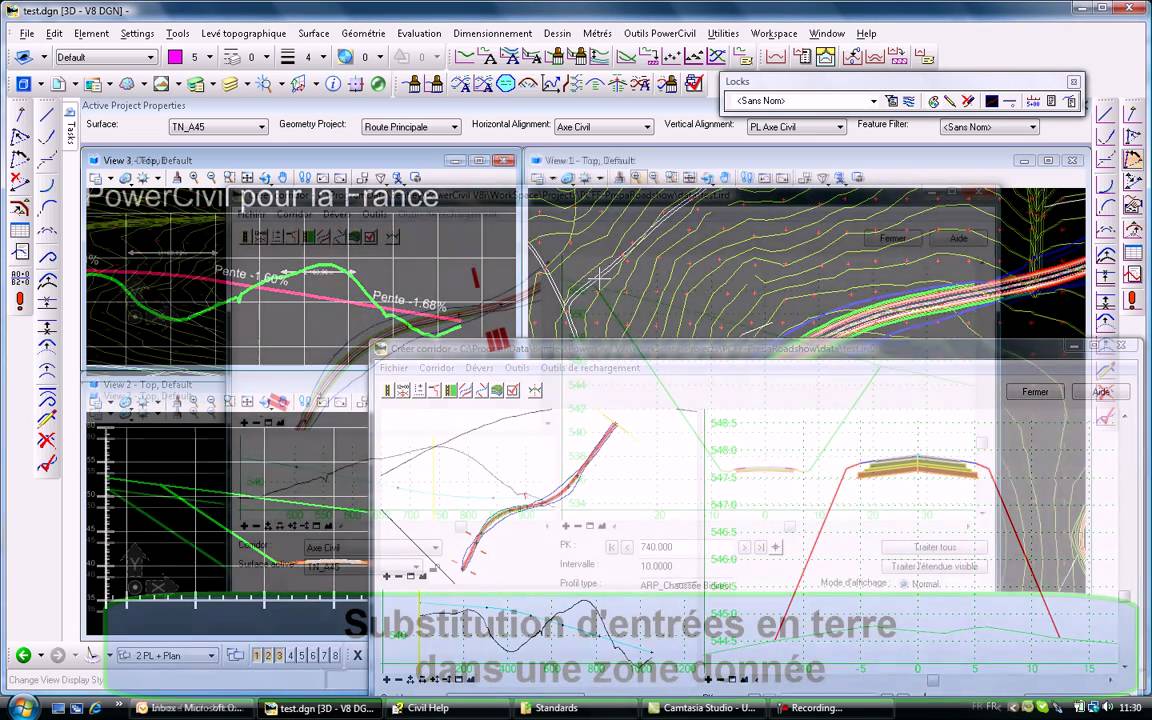Viewport: 1152px width, 720px height.
Task: Click the table grid icon in left toolbox
Action: pyautogui.click(x=20, y=230)
